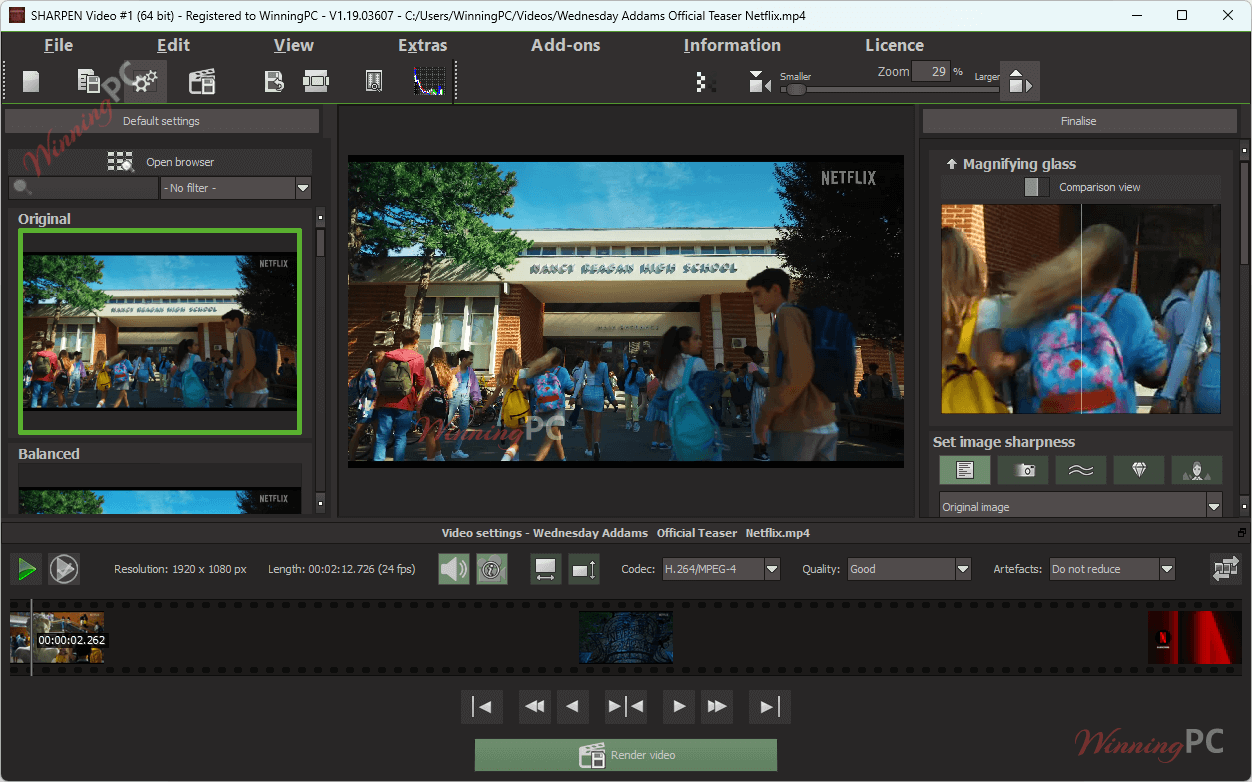Click the fast rewind button
The width and height of the screenshot is (1252, 782).
(x=535, y=707)
